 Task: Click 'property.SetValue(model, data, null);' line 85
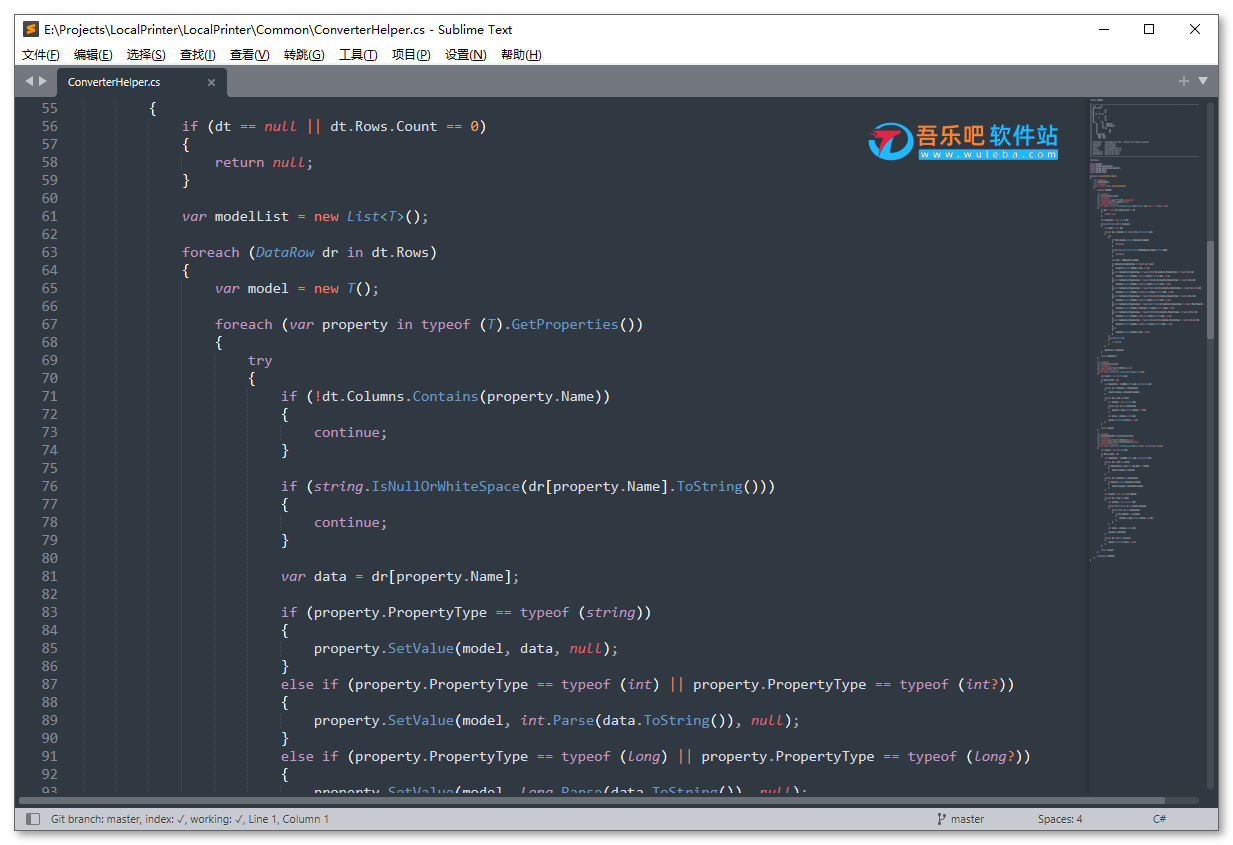point(466,648)
